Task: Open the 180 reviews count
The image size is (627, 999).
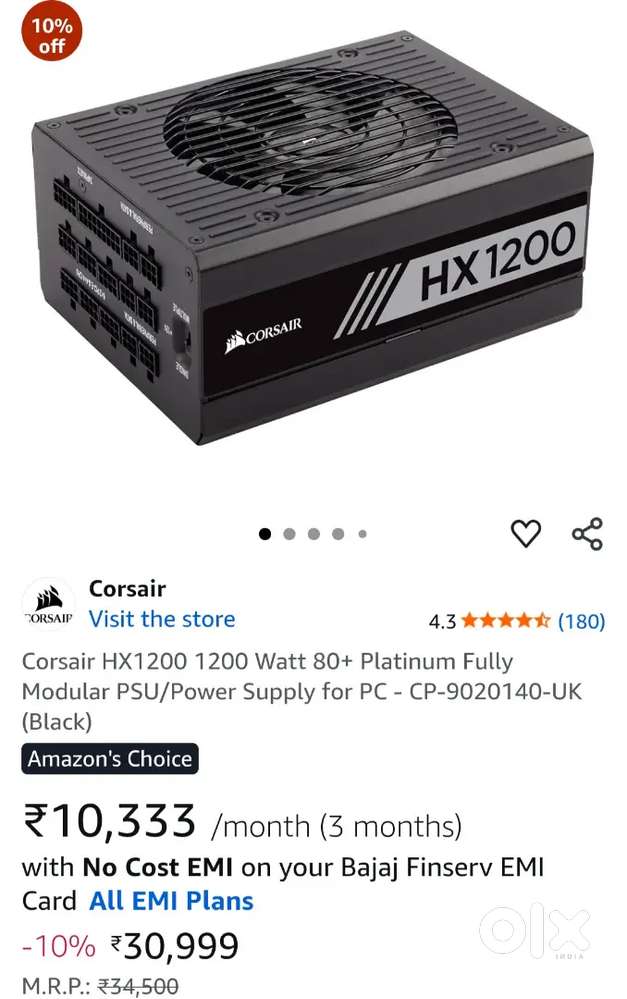Action: 581,621
